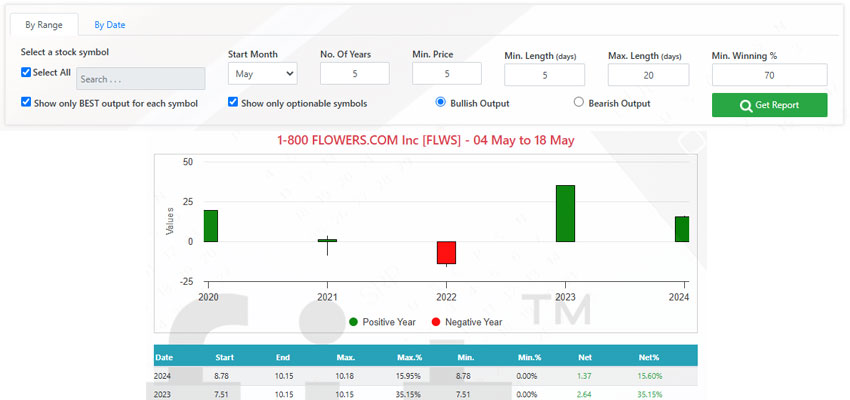Screen dimensions: 850x400
Task: Click the 35.15% Net% value in 2023 row
Action: point(650,395)
